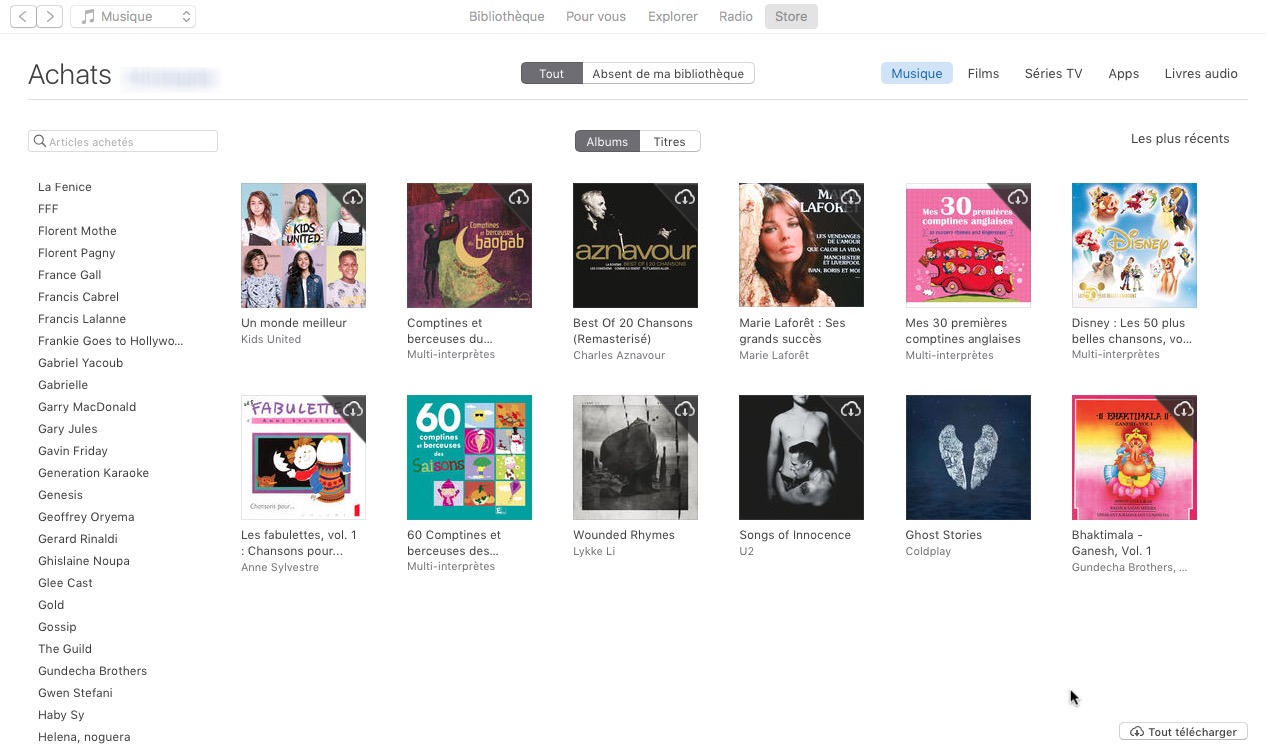
Task: Pick Gabriel Yacoub in the list
Action: (80, 363)
